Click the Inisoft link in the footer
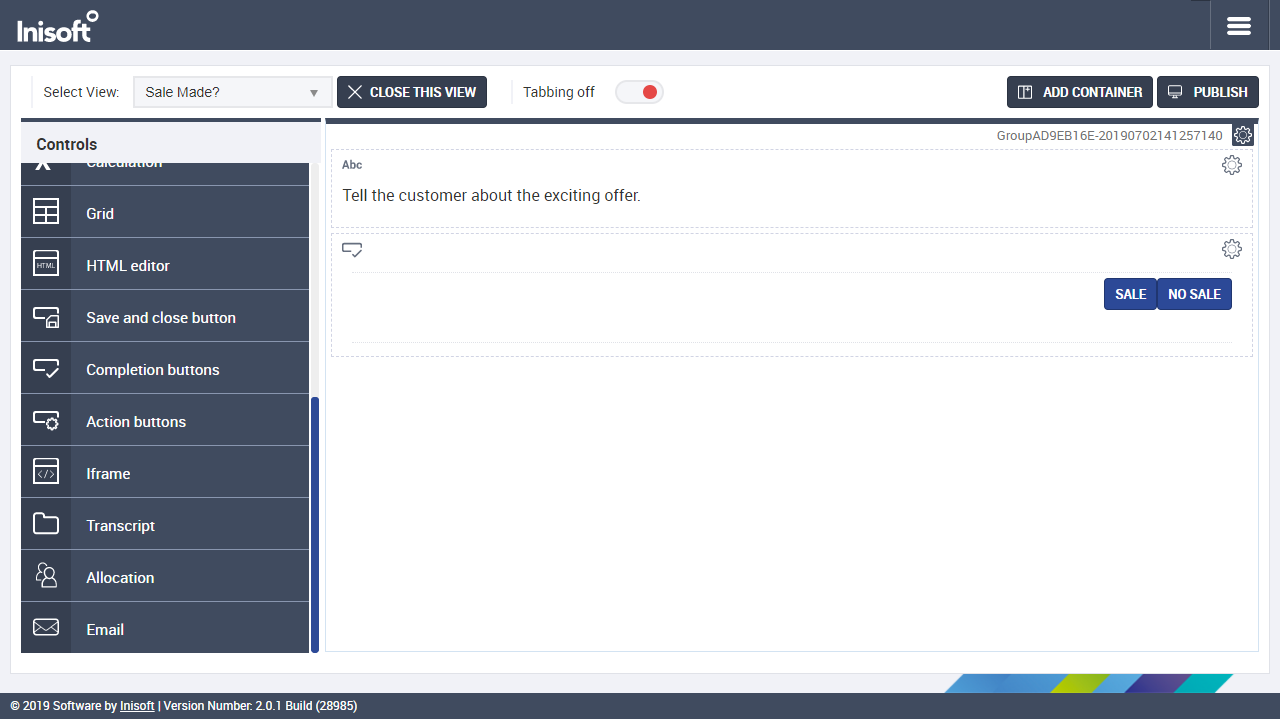Image resolution: width=1280 pixels, height=719 pixels. tap(137, 706)
